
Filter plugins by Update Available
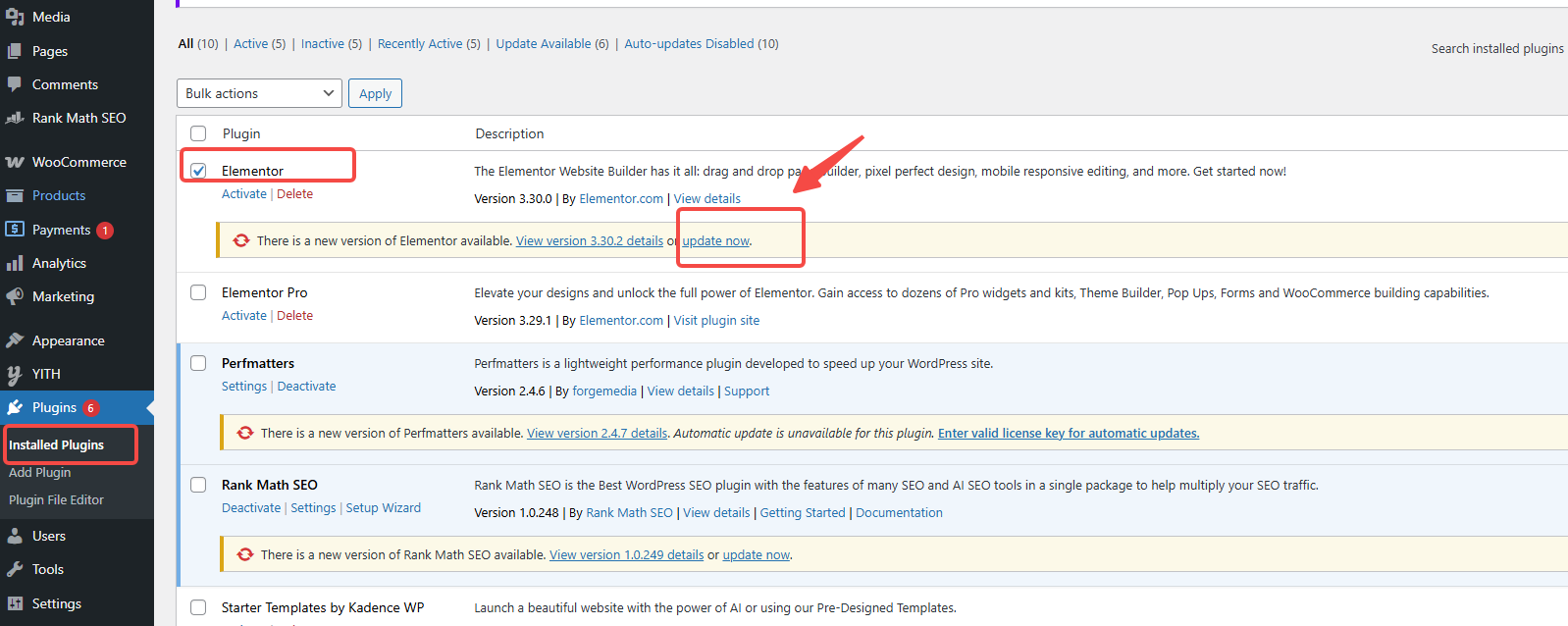pos(543,44)
